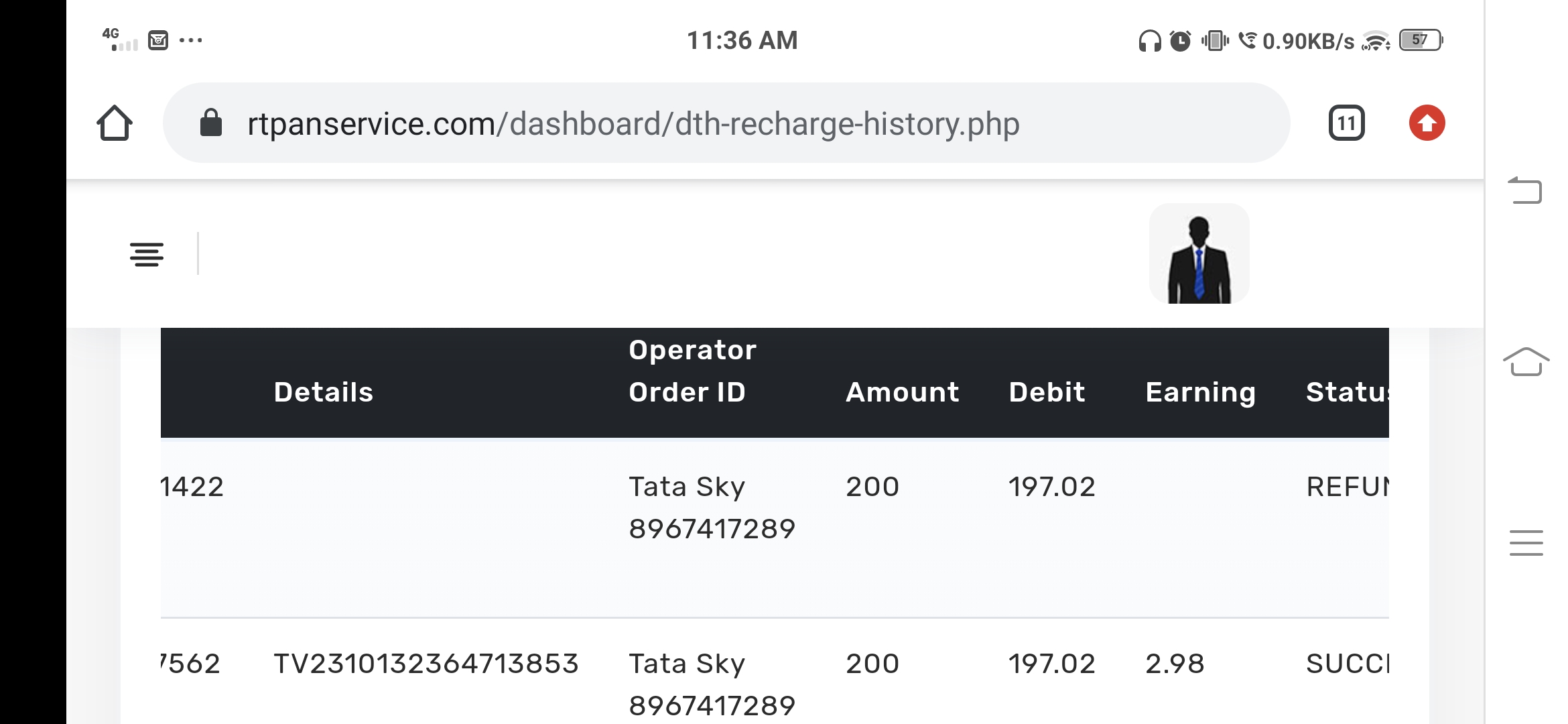The width and height of the screenshot is (1568, 724).
Task: Open the Android recent apps menu icon
Action: pyautogui.click(x=1526, y=542)
